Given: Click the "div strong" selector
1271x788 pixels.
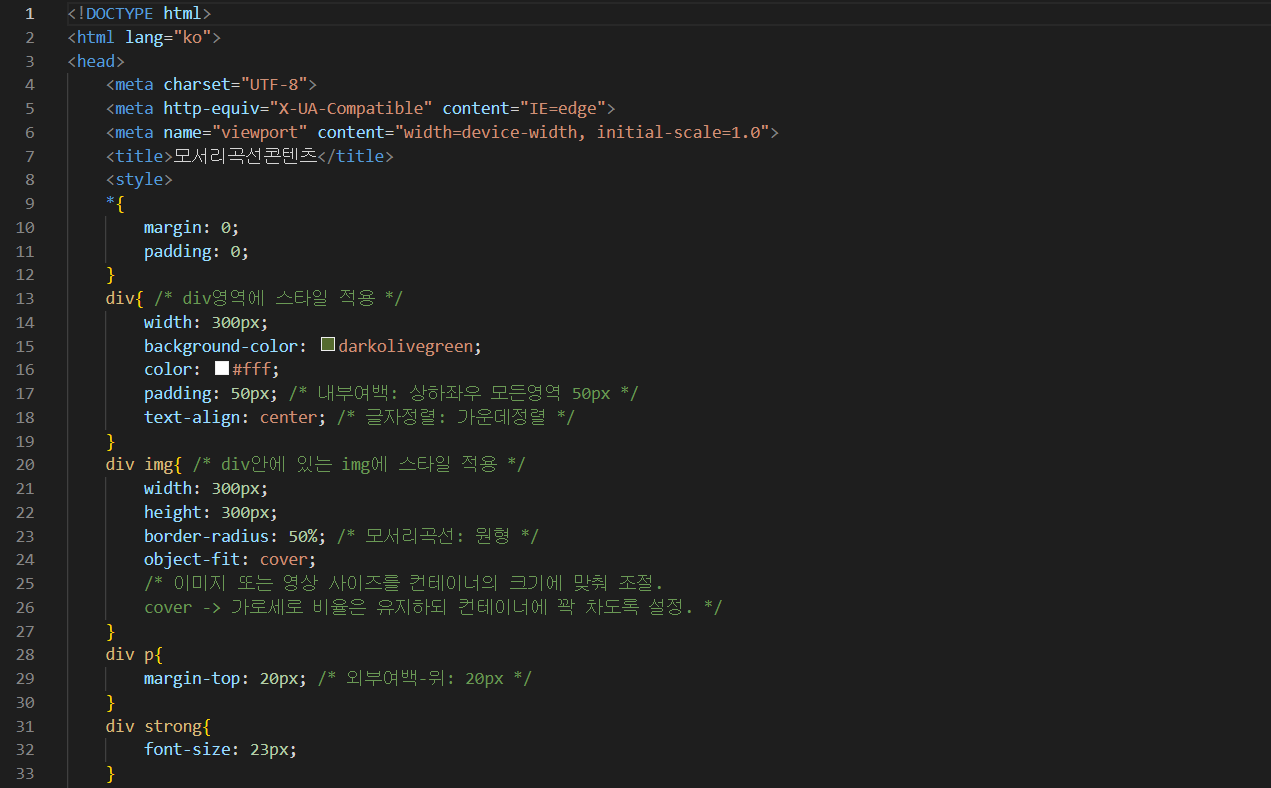Looking at the screenshot, I should tap(153, 726).
